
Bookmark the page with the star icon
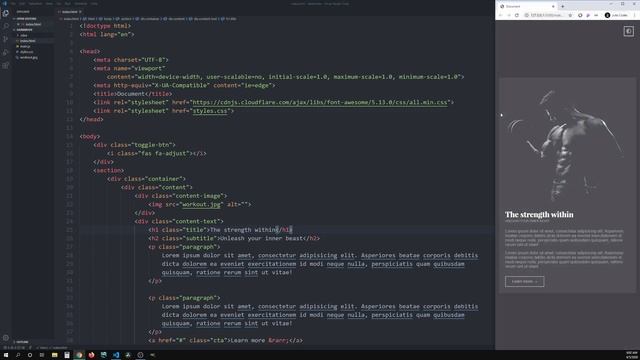click(x=570, y=15)
